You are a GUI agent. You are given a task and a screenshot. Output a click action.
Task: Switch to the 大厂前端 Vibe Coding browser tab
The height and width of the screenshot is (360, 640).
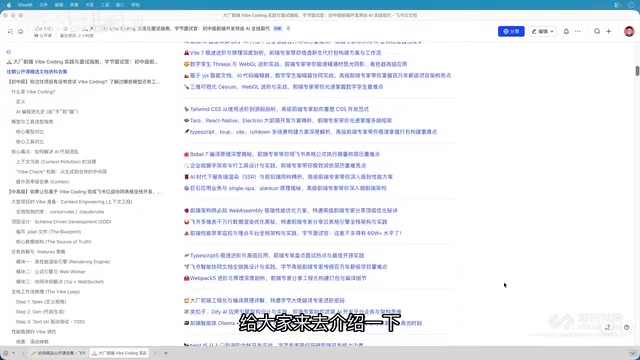click(119, 353)
